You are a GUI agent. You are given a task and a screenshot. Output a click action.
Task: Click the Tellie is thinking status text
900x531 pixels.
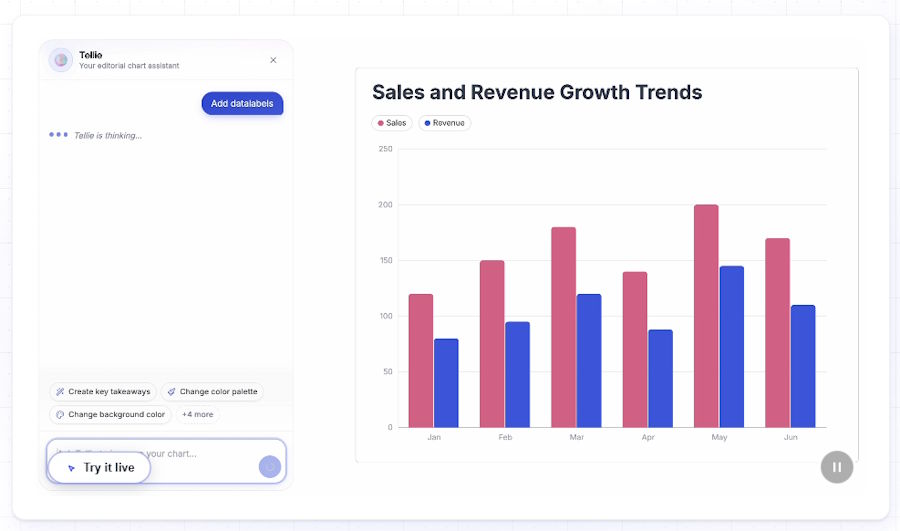tap(108, 135)
